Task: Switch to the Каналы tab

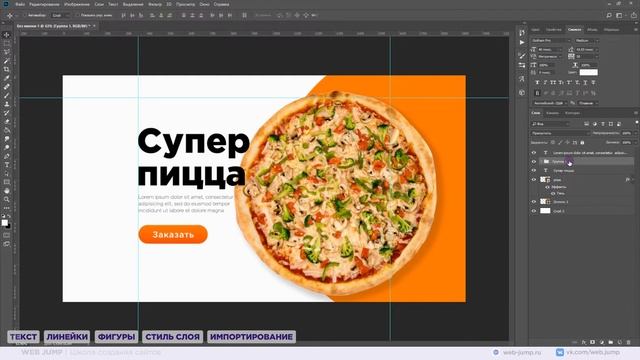Action: 552,113
